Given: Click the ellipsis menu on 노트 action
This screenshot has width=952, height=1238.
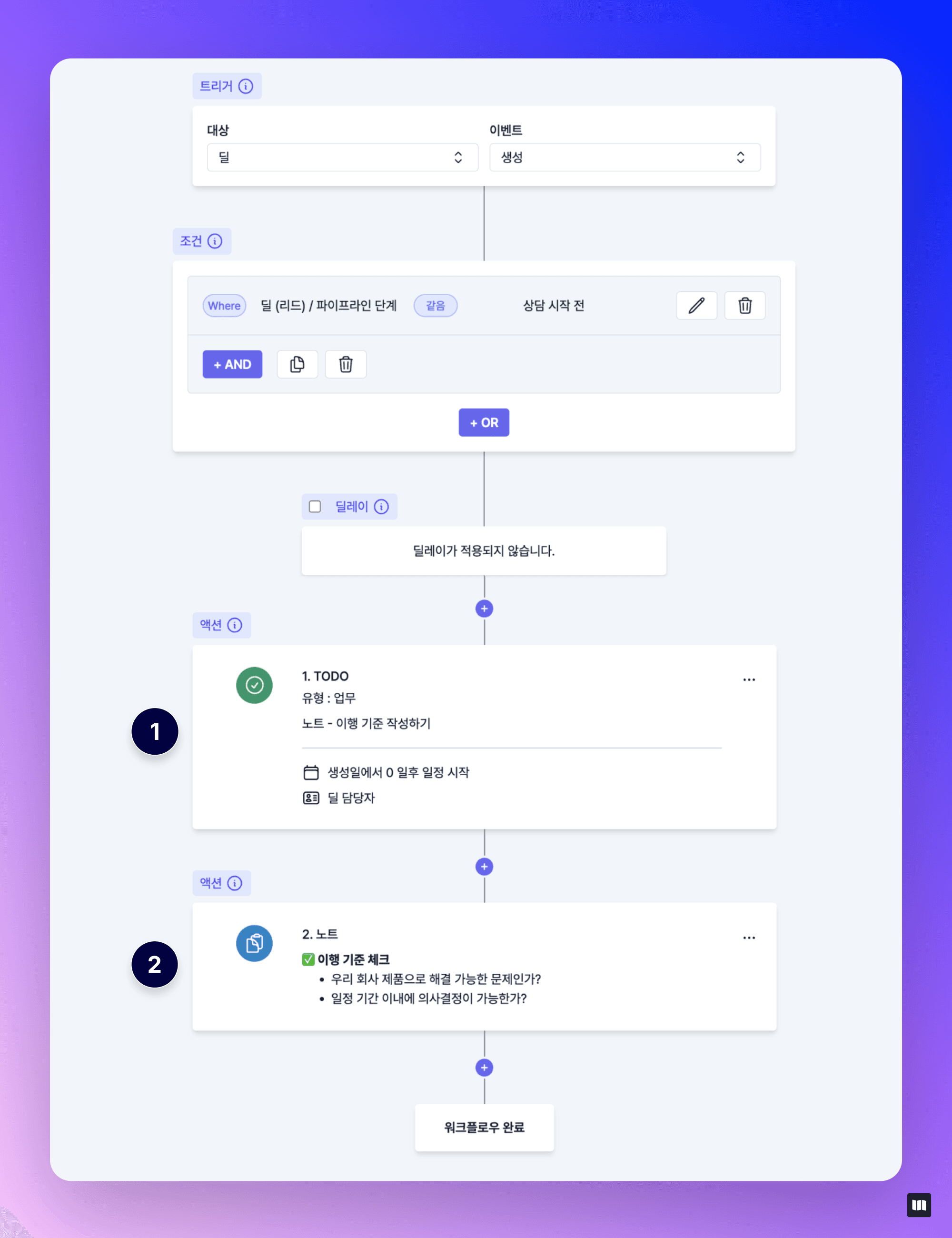Looking at the screenshot, I should point(749,937).
